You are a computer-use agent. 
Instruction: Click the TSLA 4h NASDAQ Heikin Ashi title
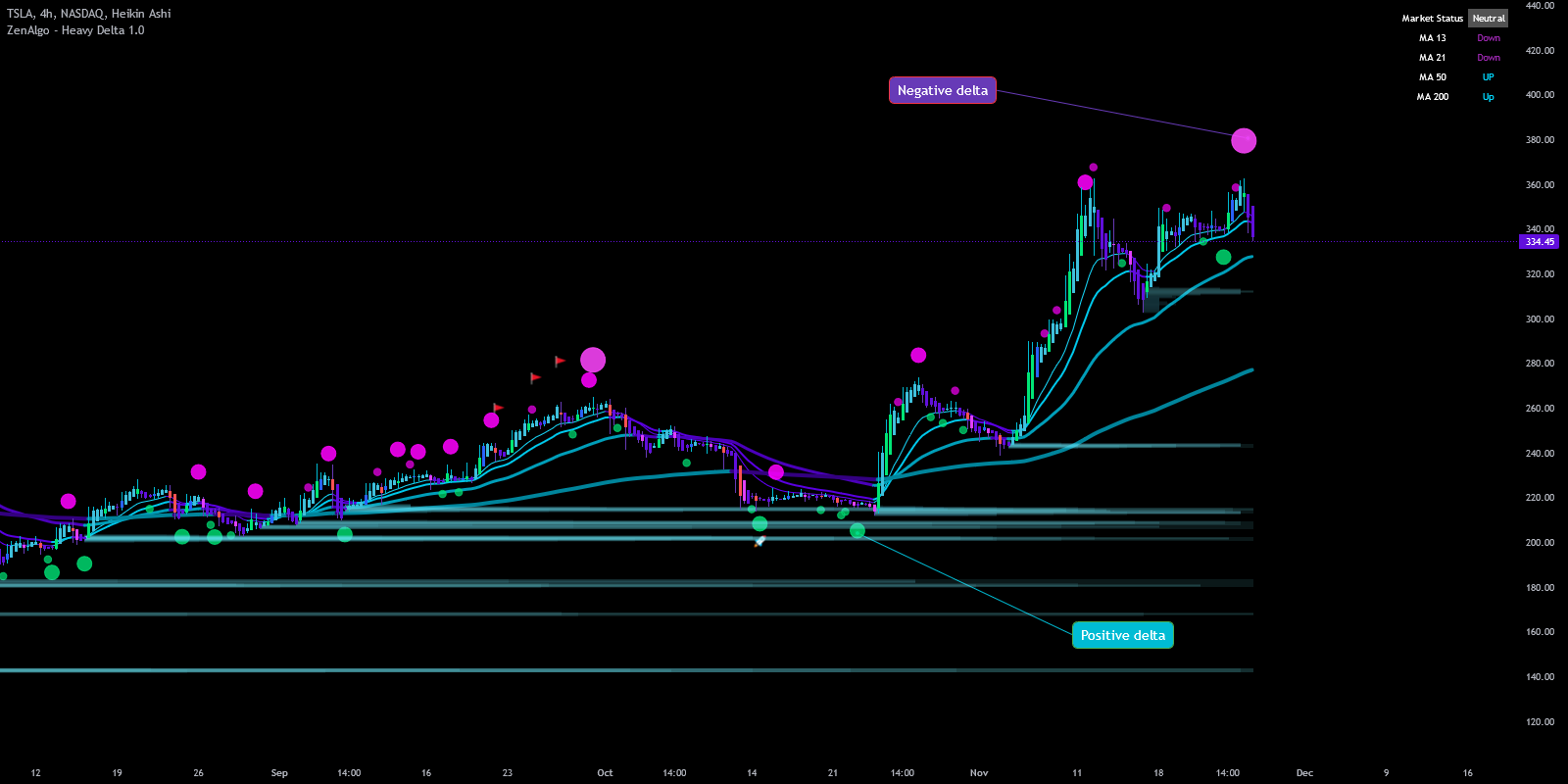point(89,14)
